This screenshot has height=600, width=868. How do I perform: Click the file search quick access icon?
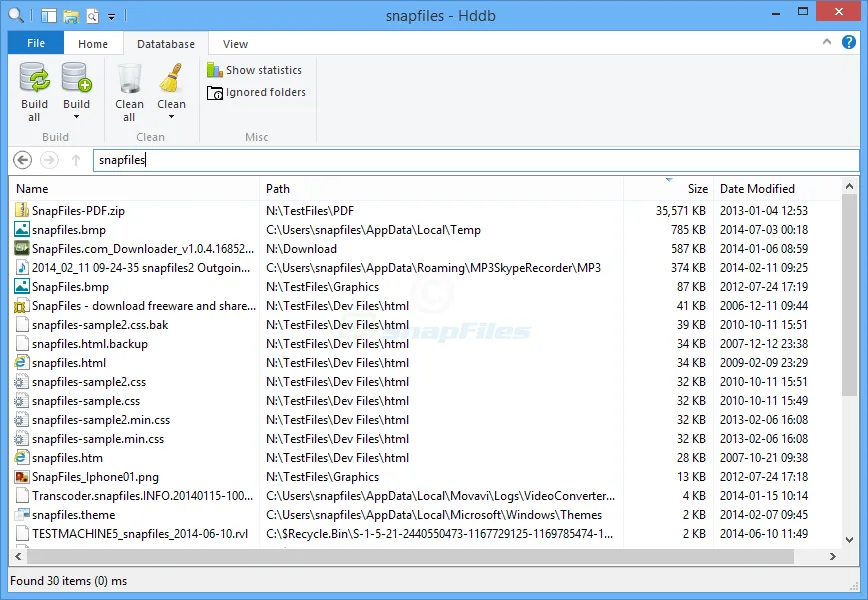pos(92,16)
